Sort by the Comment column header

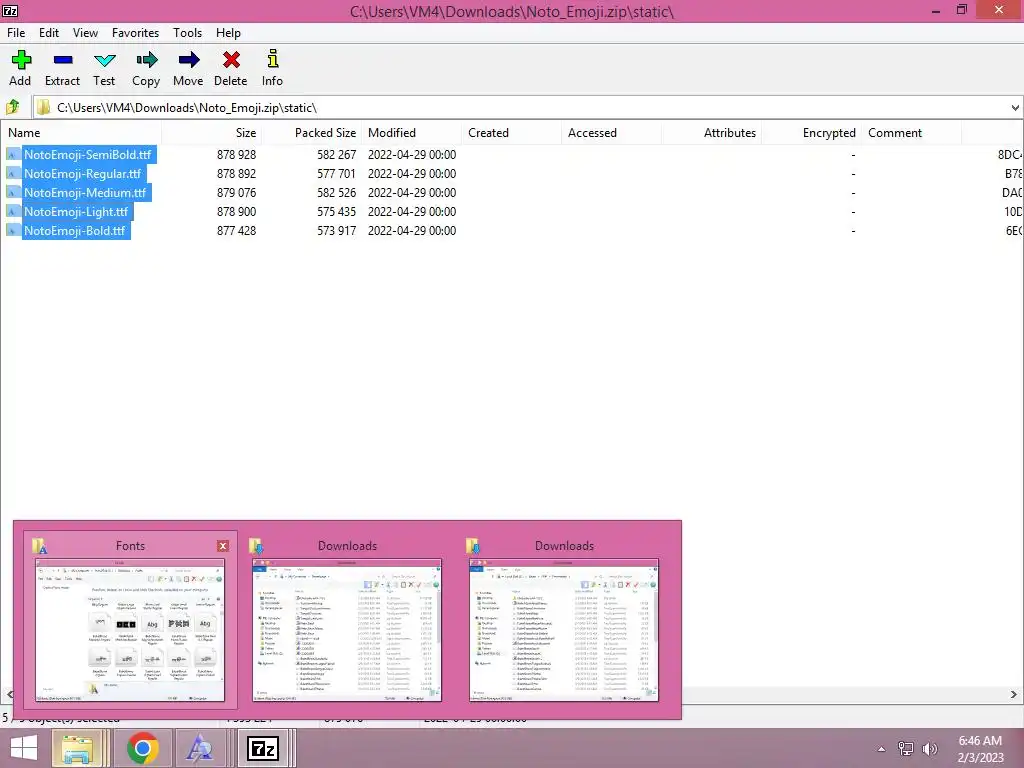911,133
